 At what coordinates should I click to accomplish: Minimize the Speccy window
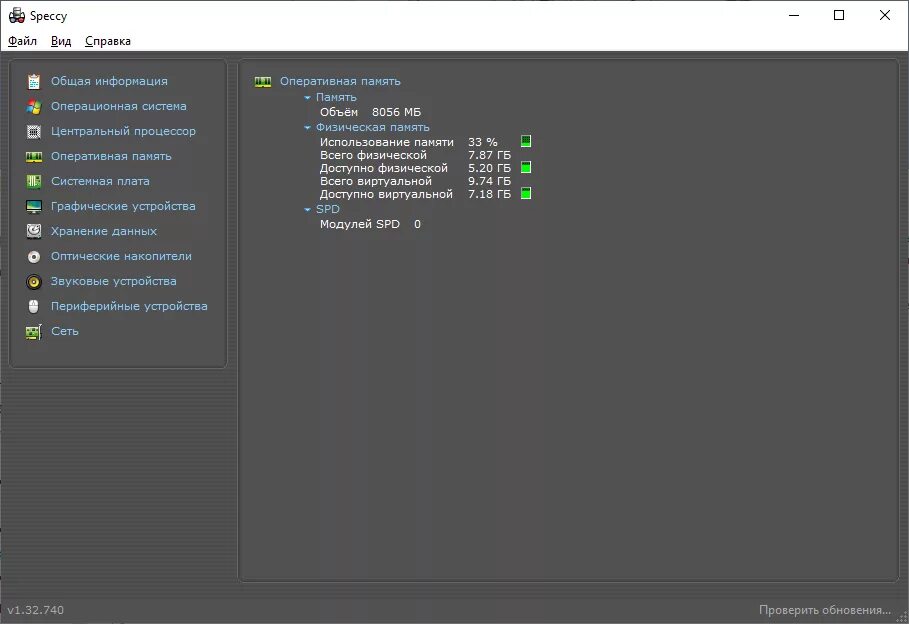[x=794, y=15]
